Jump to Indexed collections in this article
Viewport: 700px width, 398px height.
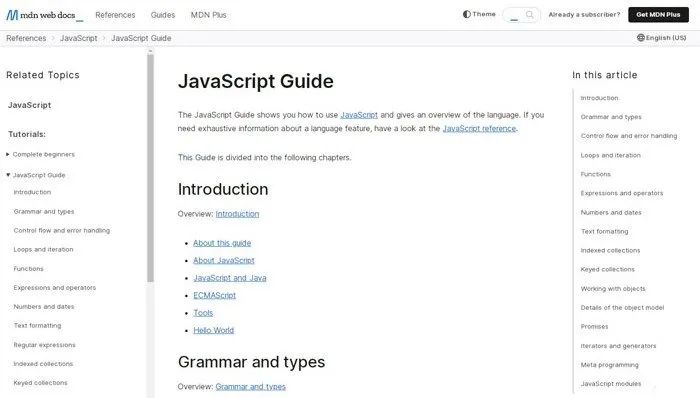(610, 251)
